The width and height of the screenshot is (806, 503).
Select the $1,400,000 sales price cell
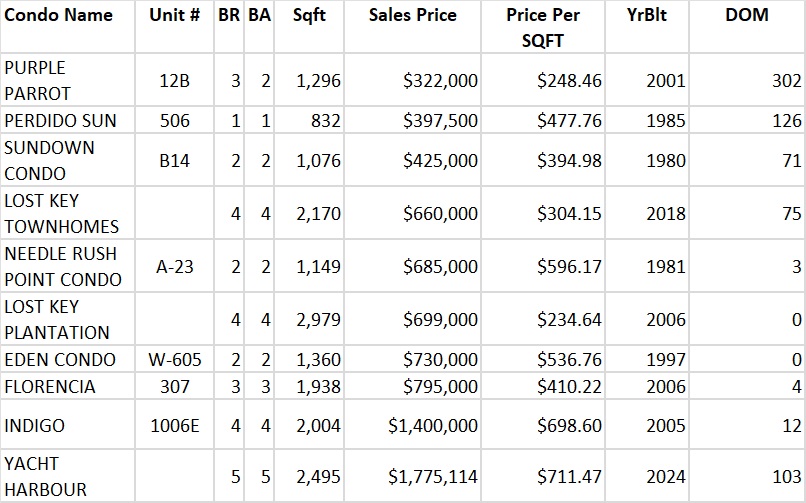(412, 425)
